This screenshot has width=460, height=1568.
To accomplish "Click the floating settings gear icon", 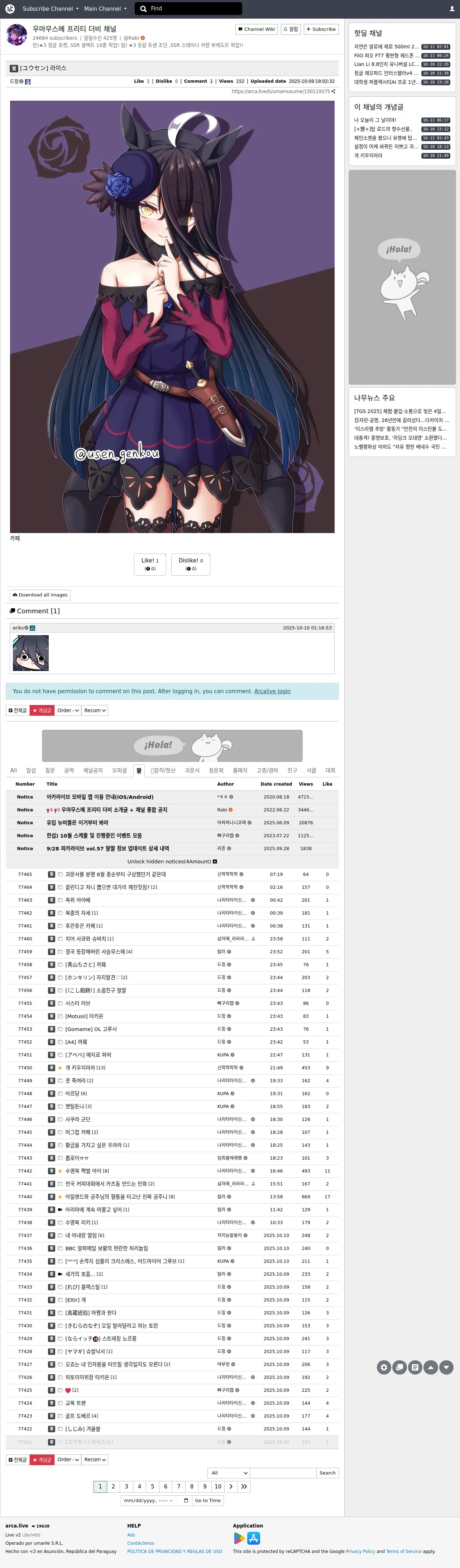I will pos(384,1367).
